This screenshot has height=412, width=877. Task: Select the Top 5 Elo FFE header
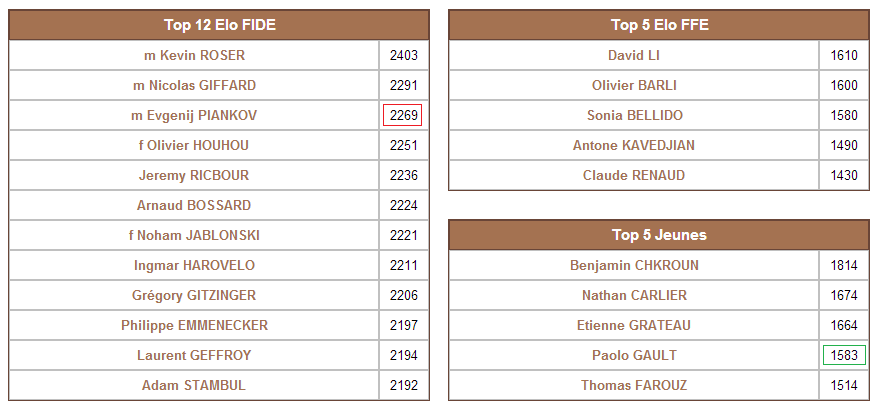(659, 26)
